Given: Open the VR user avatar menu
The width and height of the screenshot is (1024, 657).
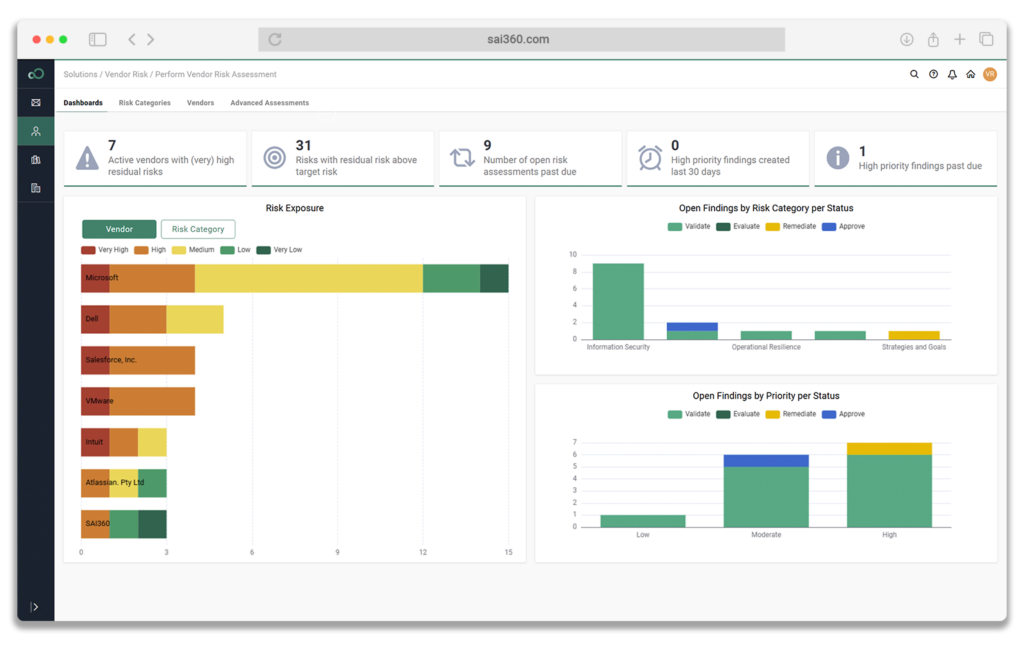Looking at the screenshot, I should point(989,74).
